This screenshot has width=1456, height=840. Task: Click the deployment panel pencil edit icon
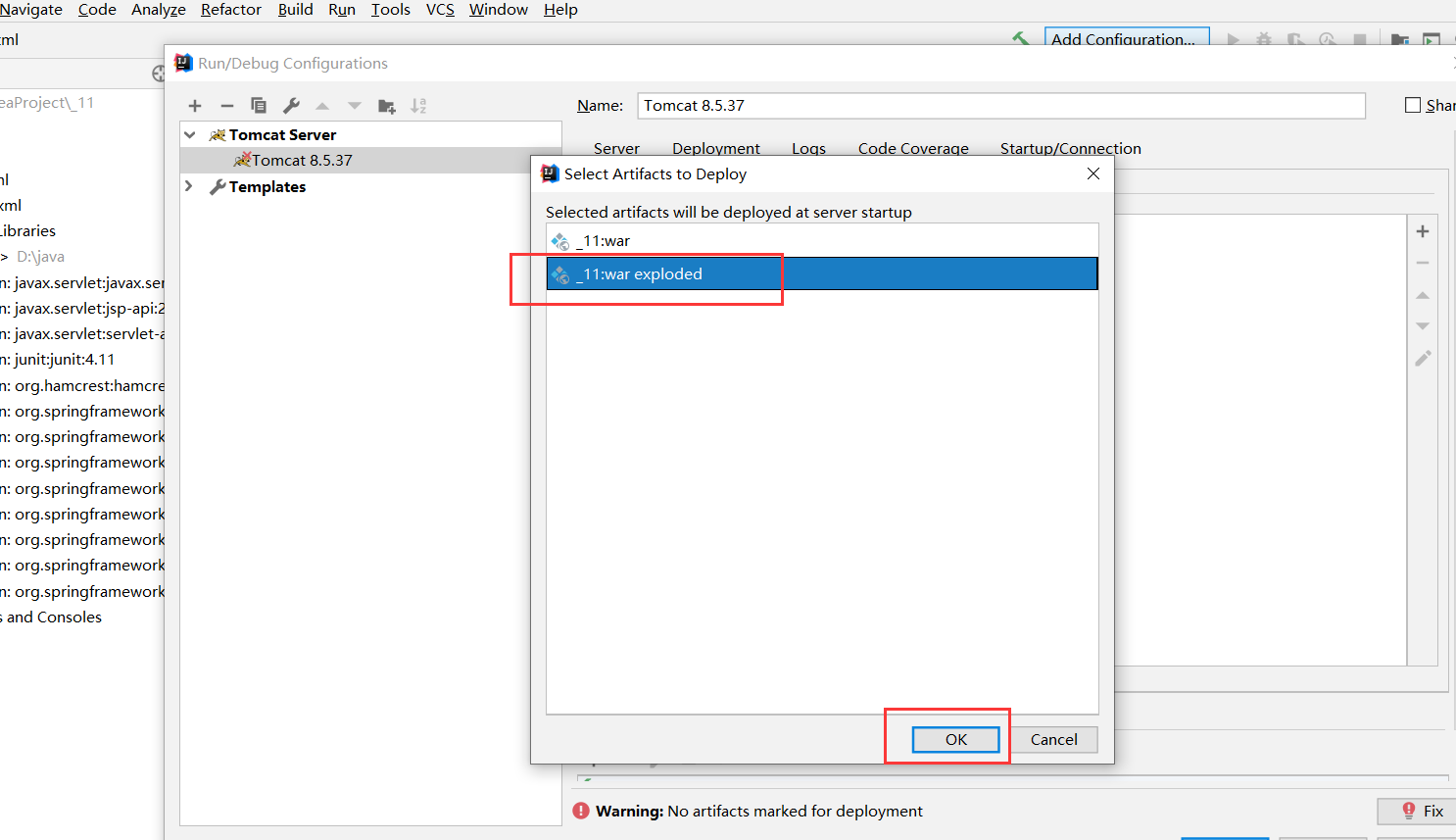tap(1423, 359)
